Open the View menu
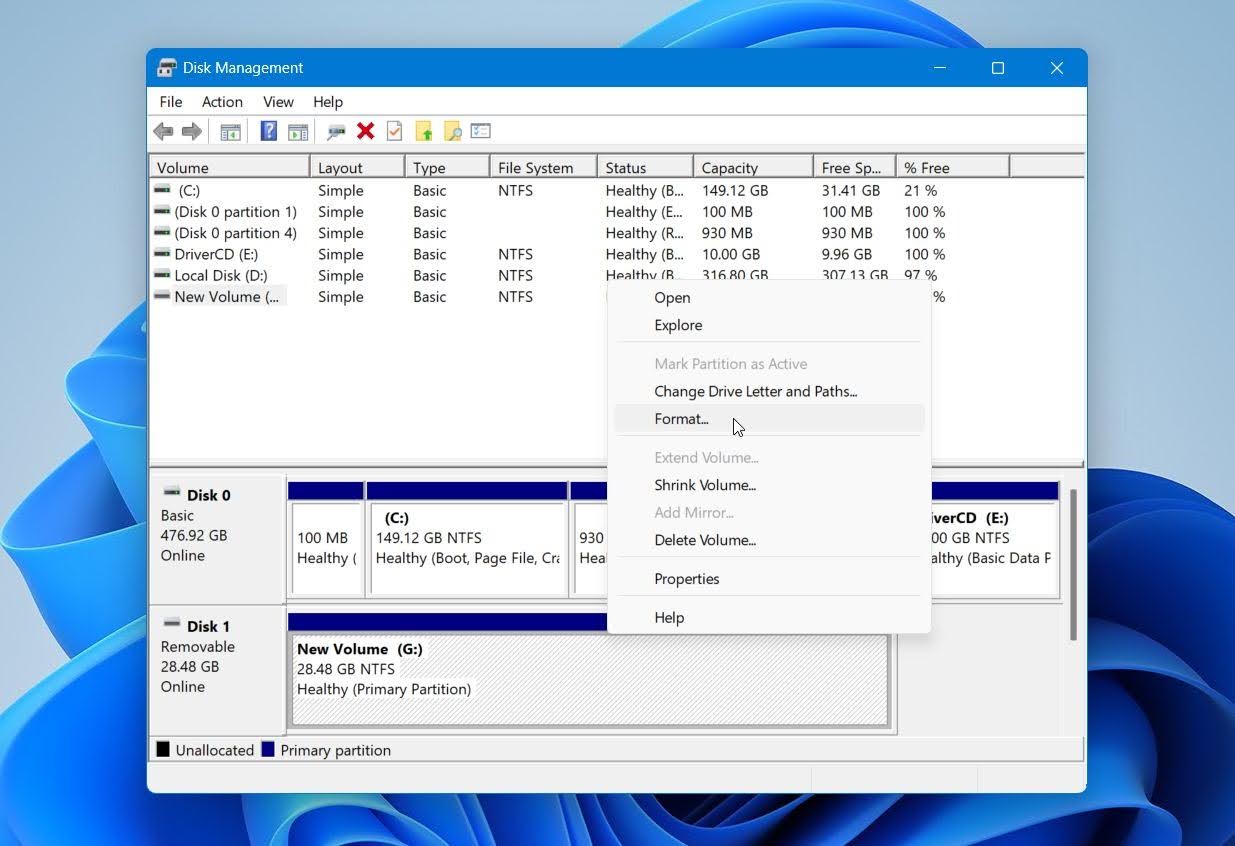Screen dimensions: 1235x846 [x=278, y=102]
